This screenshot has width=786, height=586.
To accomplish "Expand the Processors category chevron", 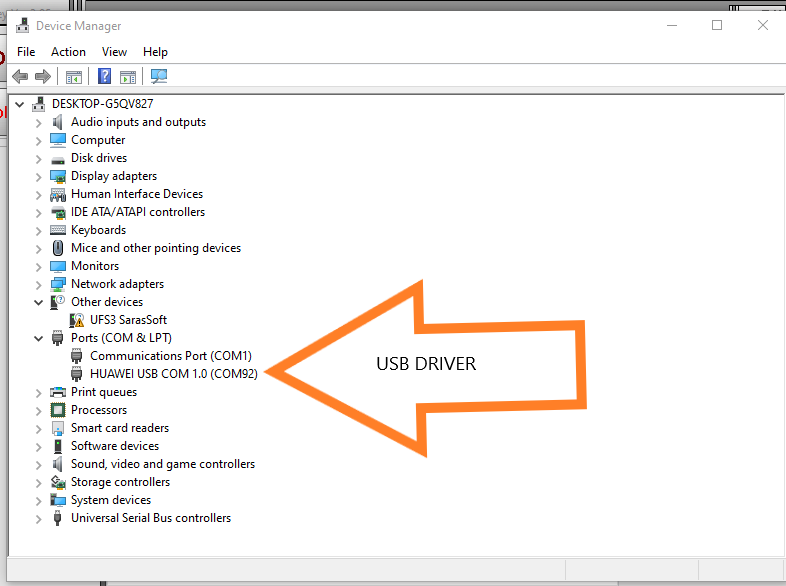I will coord(39,411).
